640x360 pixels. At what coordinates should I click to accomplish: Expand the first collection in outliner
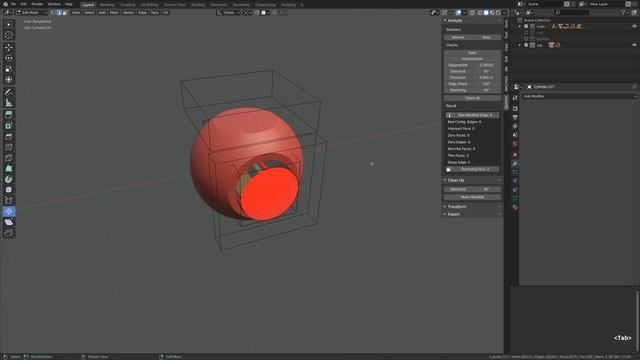(520, 26)
